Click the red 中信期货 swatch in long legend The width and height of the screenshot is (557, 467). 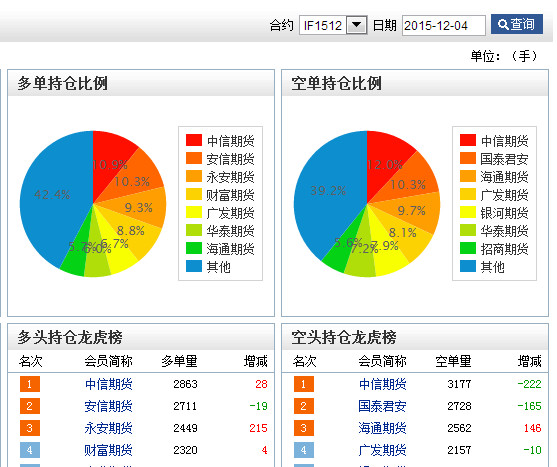[x=194, y=140]
